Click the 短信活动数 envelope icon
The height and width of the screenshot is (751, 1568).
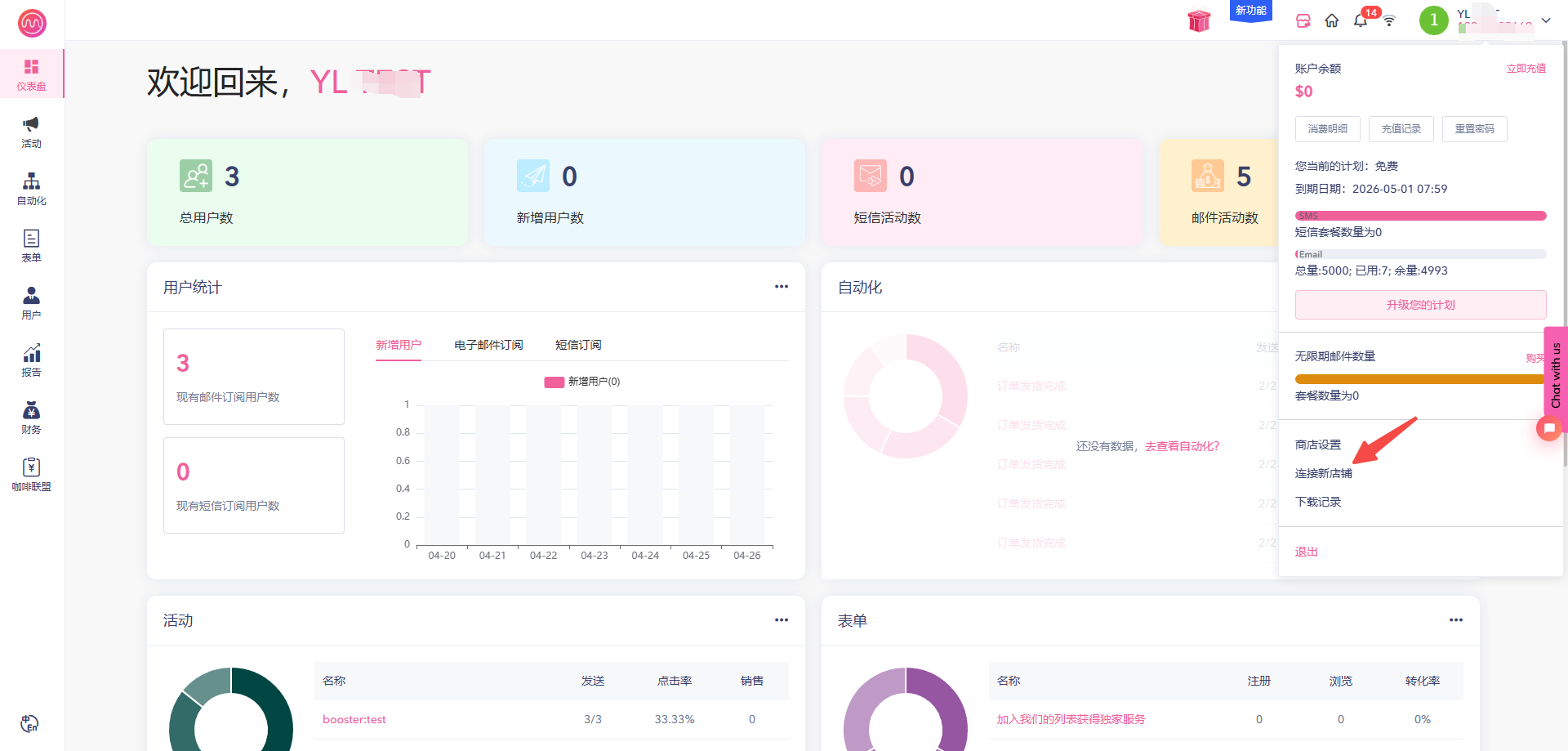point(871,176)
